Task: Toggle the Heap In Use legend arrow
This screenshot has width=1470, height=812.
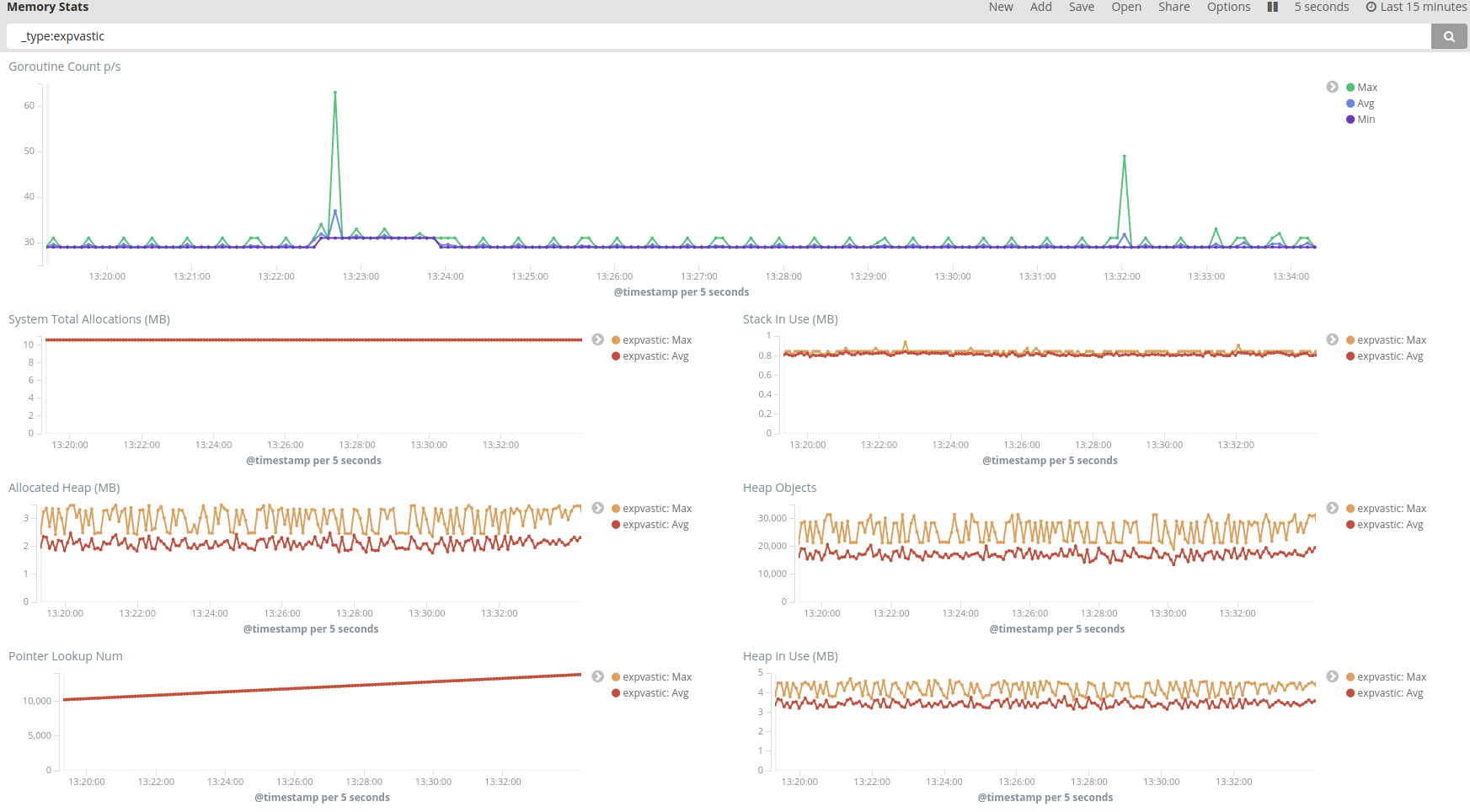Action: (x=1332, y=676)
